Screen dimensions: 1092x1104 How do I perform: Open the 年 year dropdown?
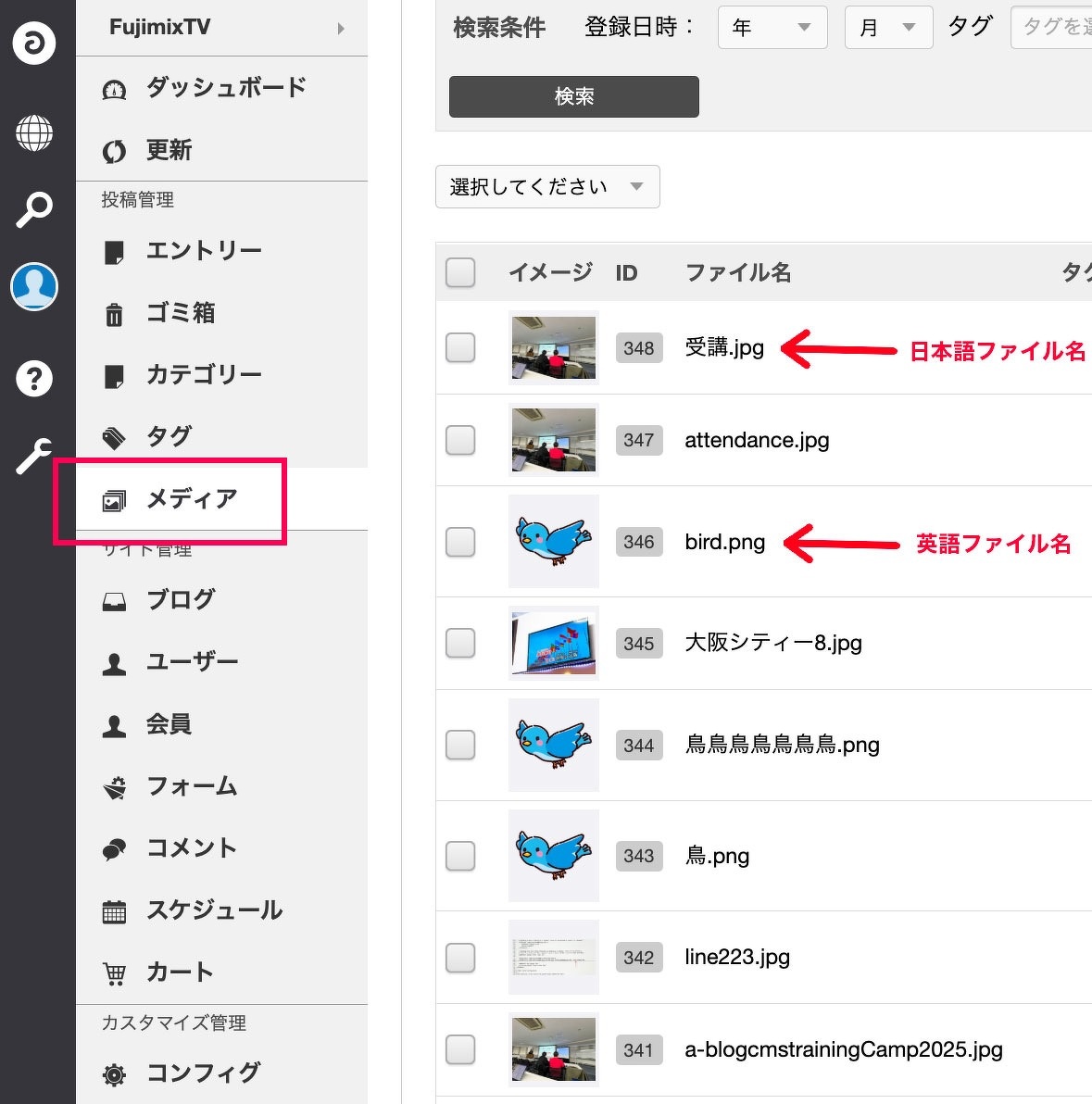point(772,28)
